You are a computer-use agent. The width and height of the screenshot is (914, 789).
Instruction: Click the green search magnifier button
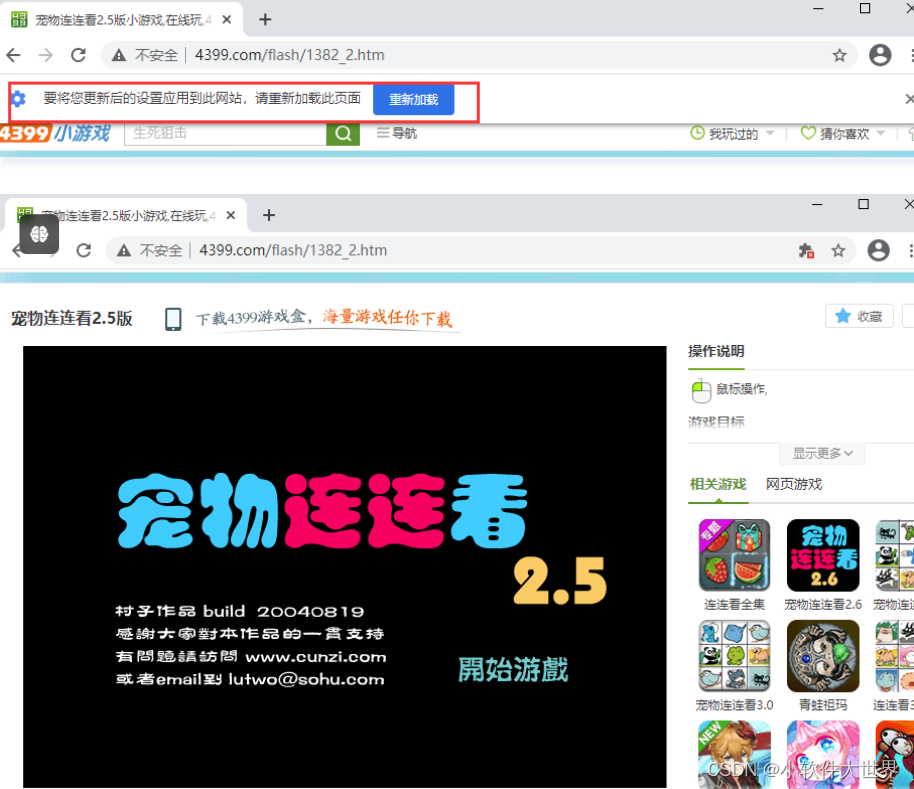[x=343, y=133]
